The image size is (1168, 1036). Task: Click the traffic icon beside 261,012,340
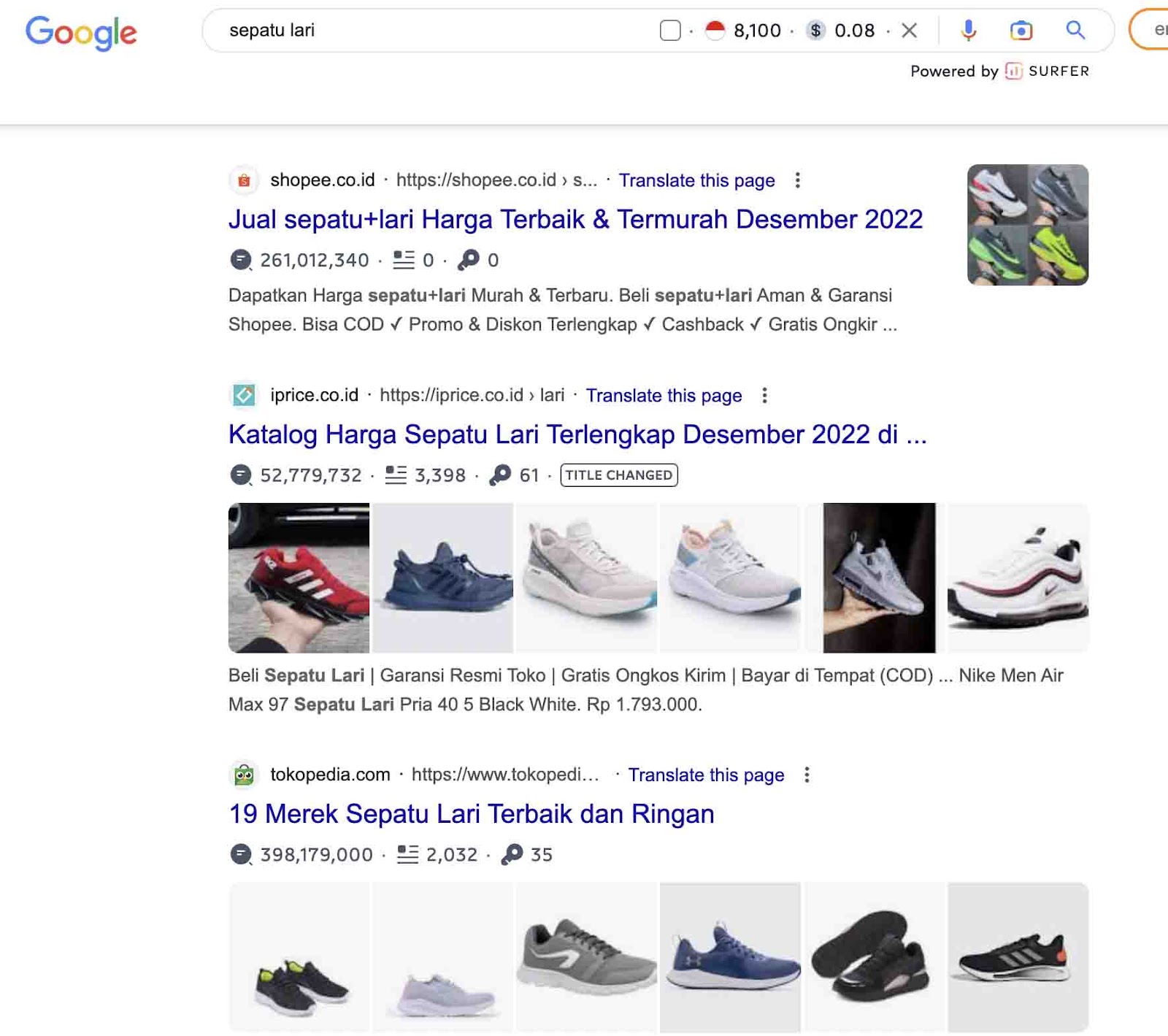point(241,260)
